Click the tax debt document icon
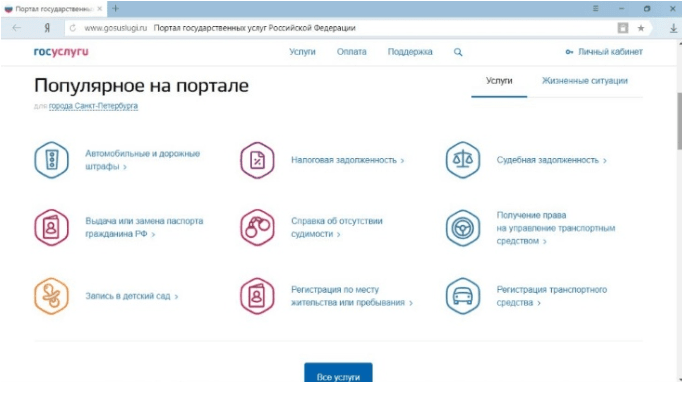 [257, 160]
